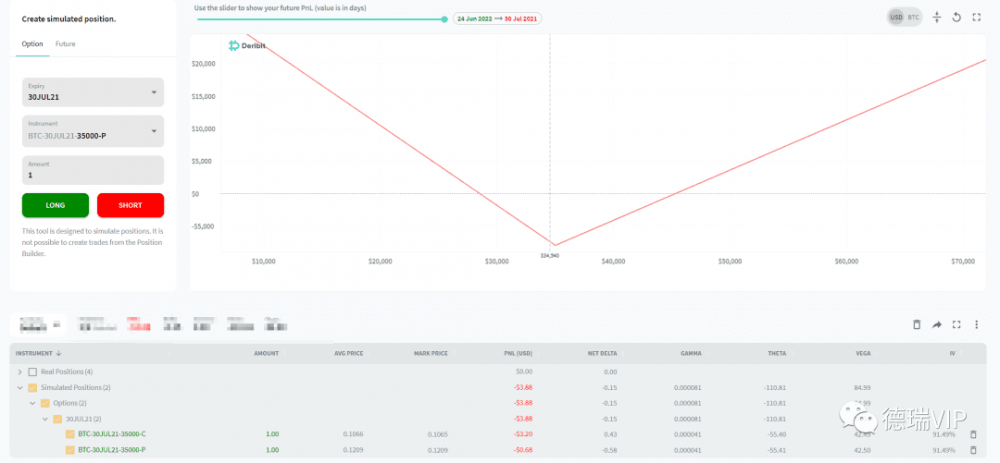
Task: Delete all positions with toolbar trash icon
Action: [x=917, y=324]
